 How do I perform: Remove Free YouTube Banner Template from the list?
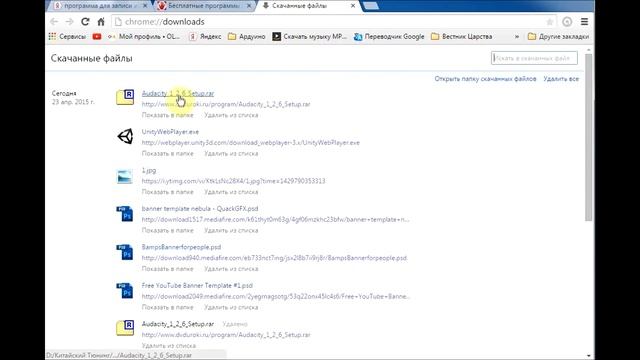tap(231, 307)
